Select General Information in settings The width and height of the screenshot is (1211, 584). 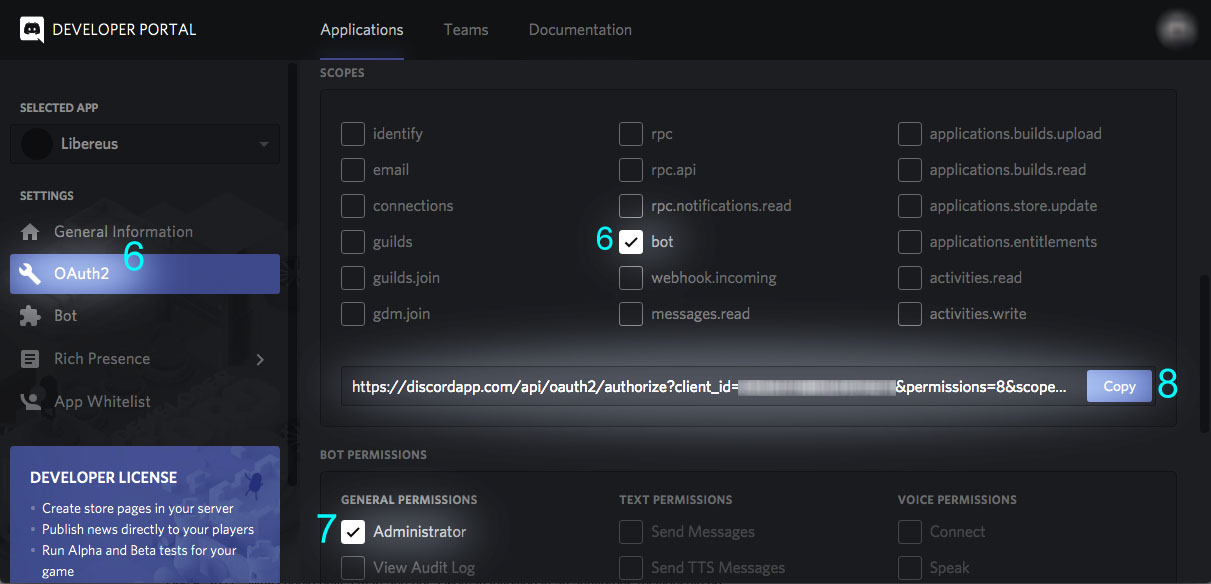pos(145,232)
